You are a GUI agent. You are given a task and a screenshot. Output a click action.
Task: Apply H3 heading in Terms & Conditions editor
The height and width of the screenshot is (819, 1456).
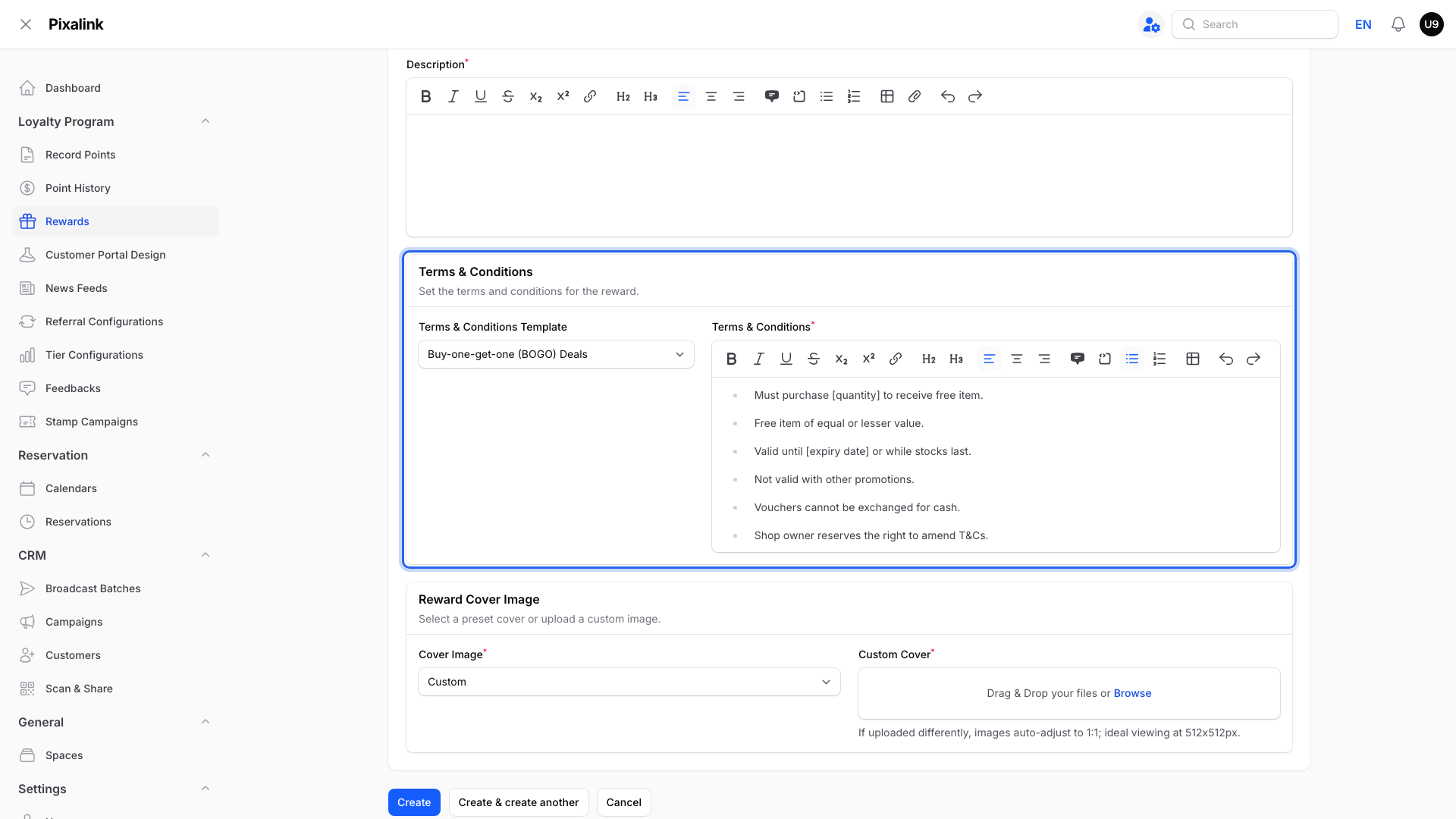click(956, 359)
